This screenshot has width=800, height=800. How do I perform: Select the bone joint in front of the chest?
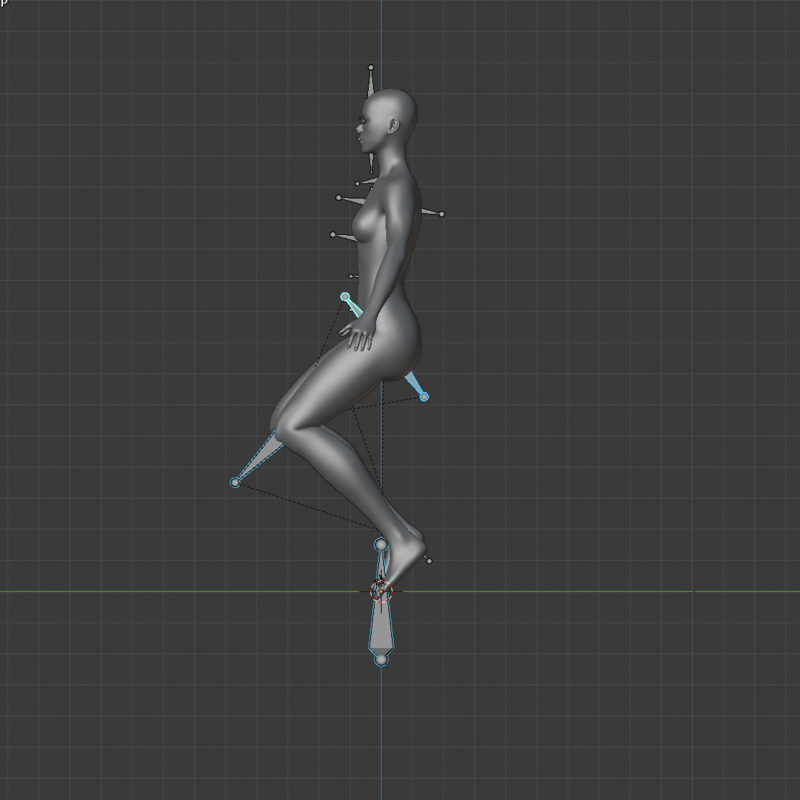pyautogui.click(x=339, y=198)
